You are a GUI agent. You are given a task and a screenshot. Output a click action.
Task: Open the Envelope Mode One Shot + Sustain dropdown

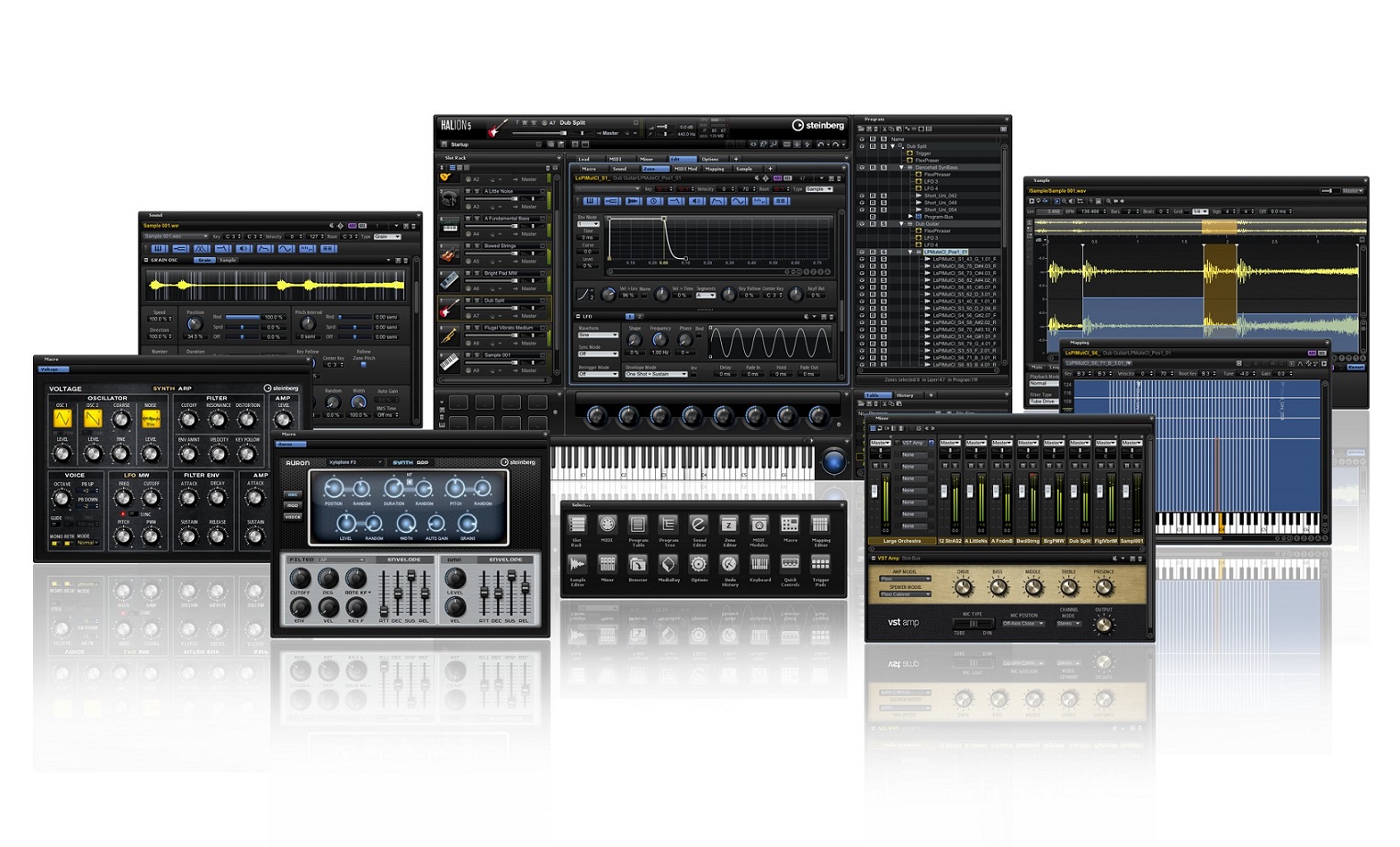pyautogui.click(x=656, y=375)
